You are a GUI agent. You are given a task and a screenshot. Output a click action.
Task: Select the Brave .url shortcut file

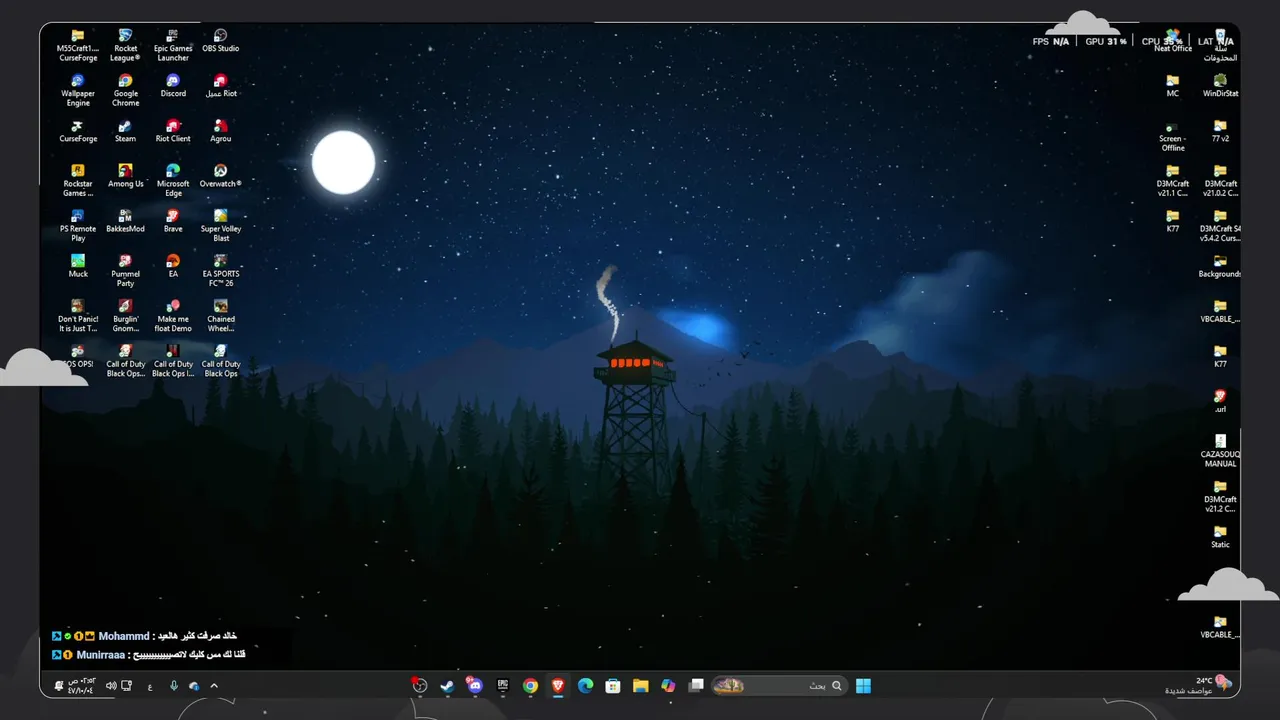(1220, 401)
